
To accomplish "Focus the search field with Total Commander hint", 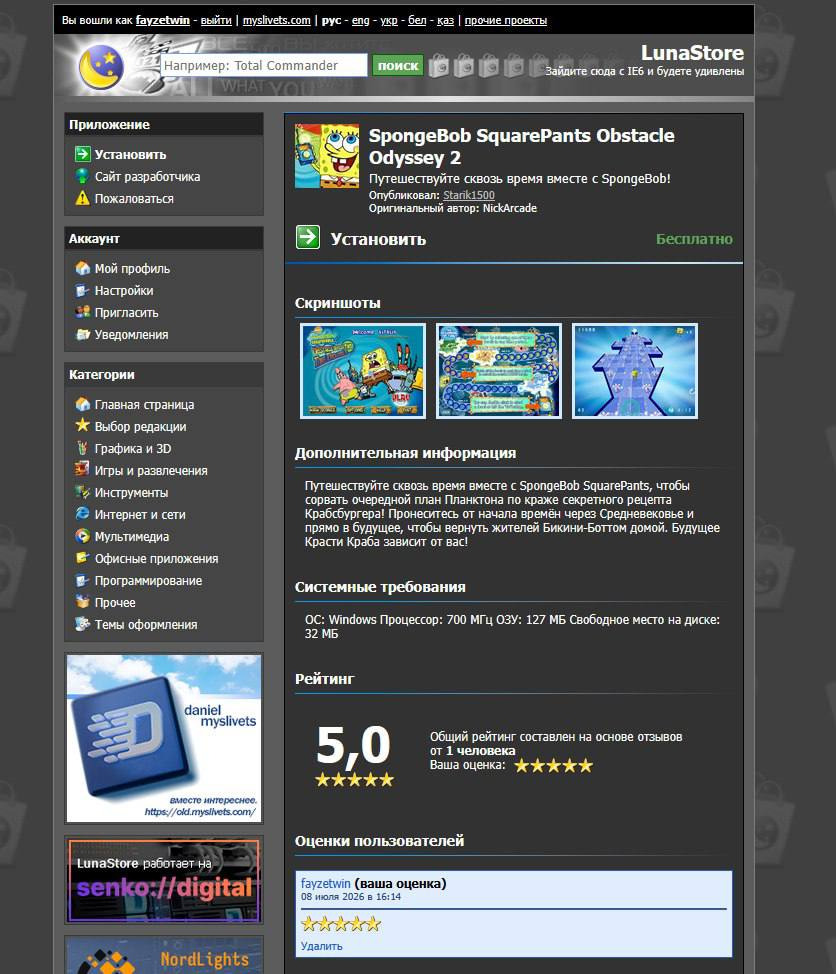I will click(x=264, y=65).
